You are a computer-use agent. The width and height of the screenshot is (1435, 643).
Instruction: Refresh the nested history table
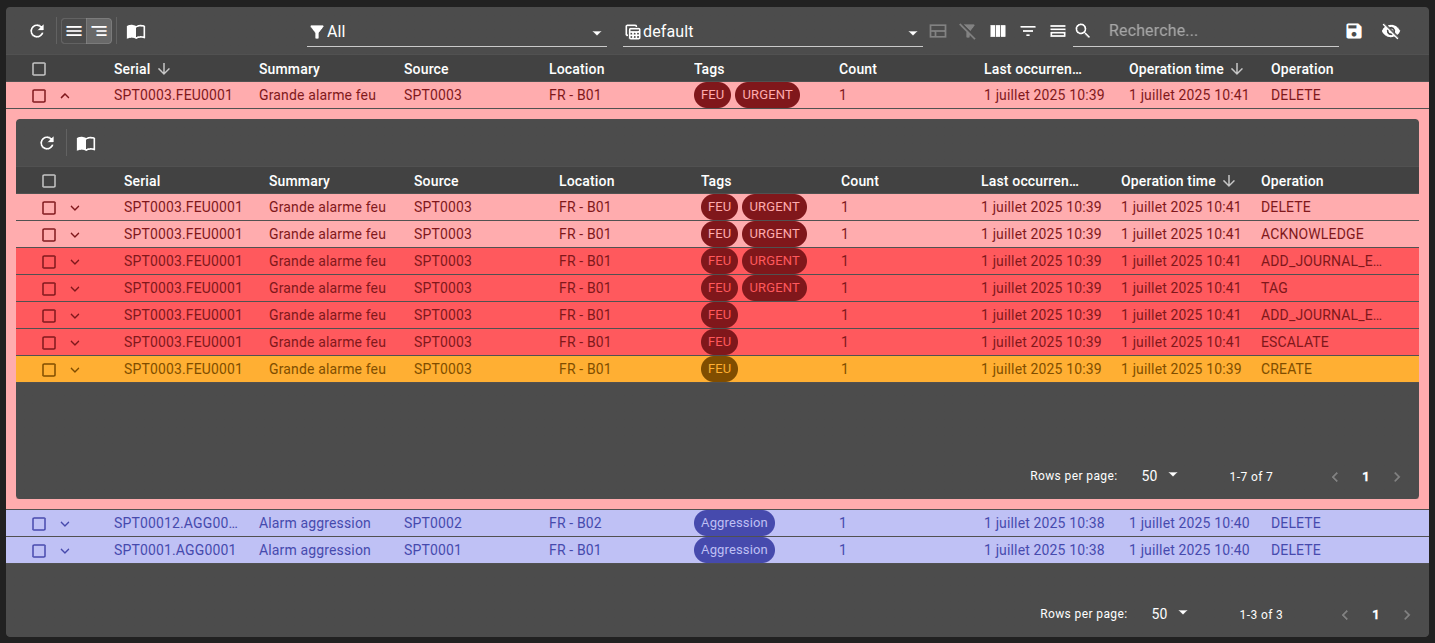pyautogui.click(x=47, y=143)
